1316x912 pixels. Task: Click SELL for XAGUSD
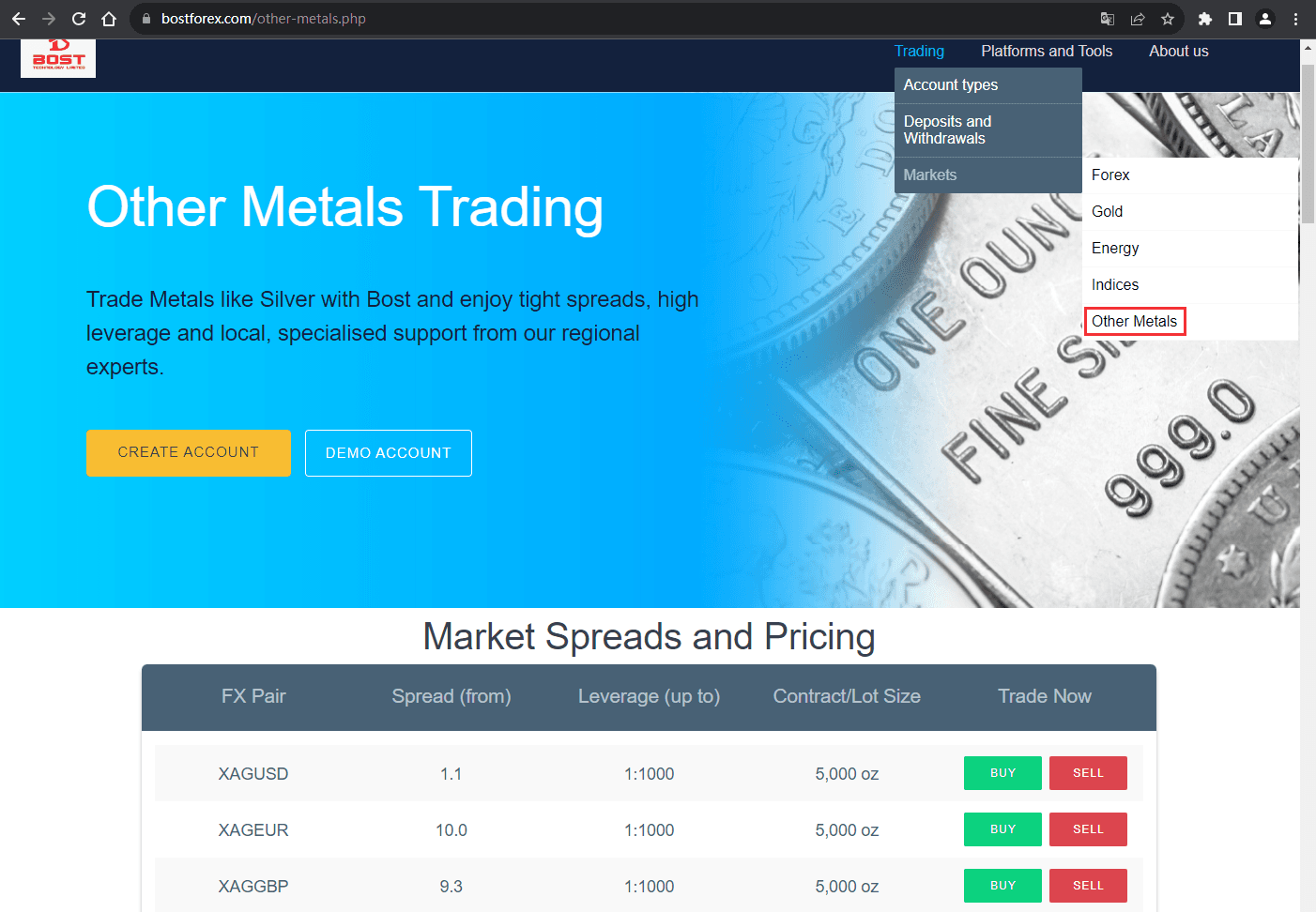pos(1088,773)
